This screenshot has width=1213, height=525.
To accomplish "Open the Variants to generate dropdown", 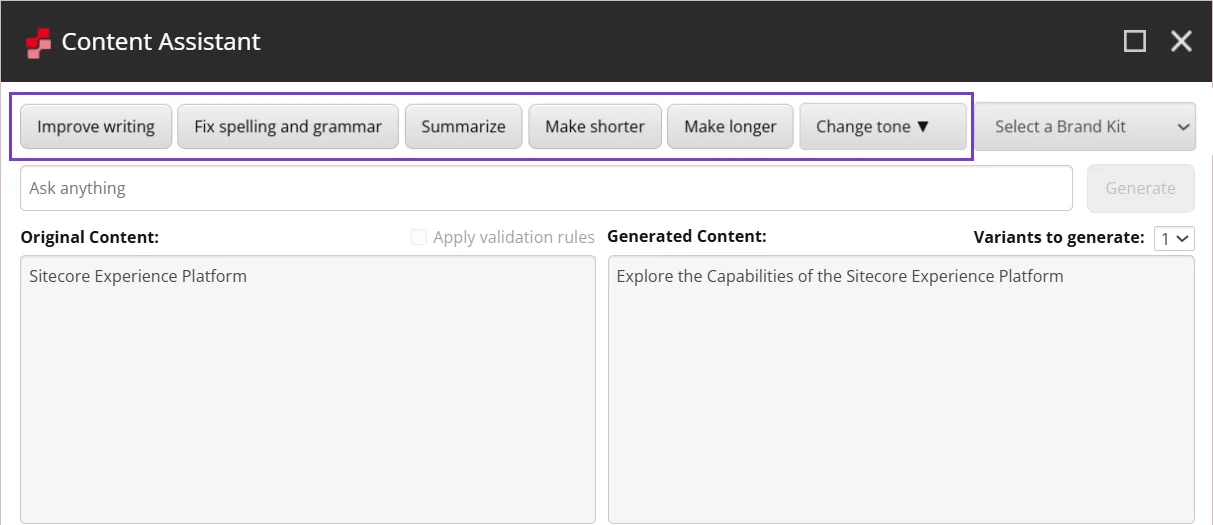I will tap(1174, 238).
